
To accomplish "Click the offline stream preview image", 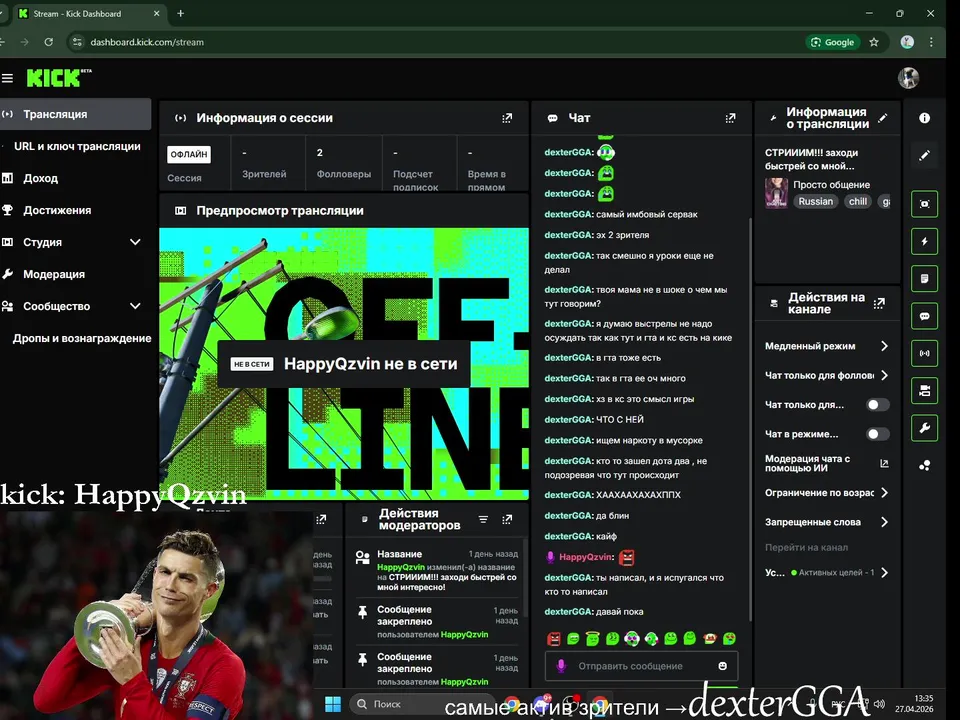I will click(x=344, y=364).
